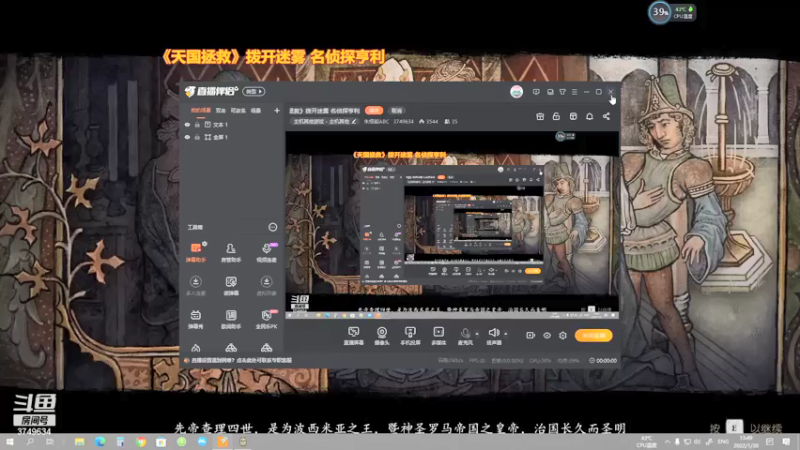This screenshot has height=450, width=800.
Task: Click the microphone 麦克风 icon
Action: click(x=465, y=333)
